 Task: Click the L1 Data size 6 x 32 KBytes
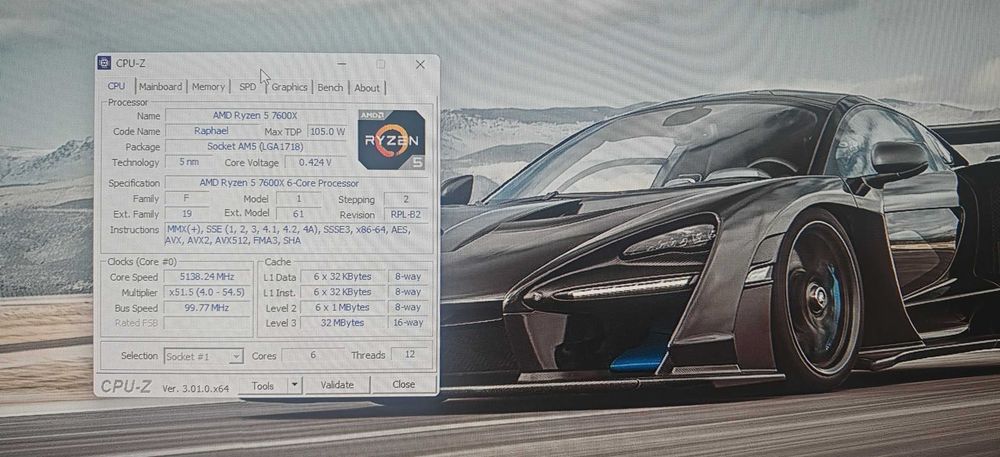pyautogui.click(x=343, y=277)
